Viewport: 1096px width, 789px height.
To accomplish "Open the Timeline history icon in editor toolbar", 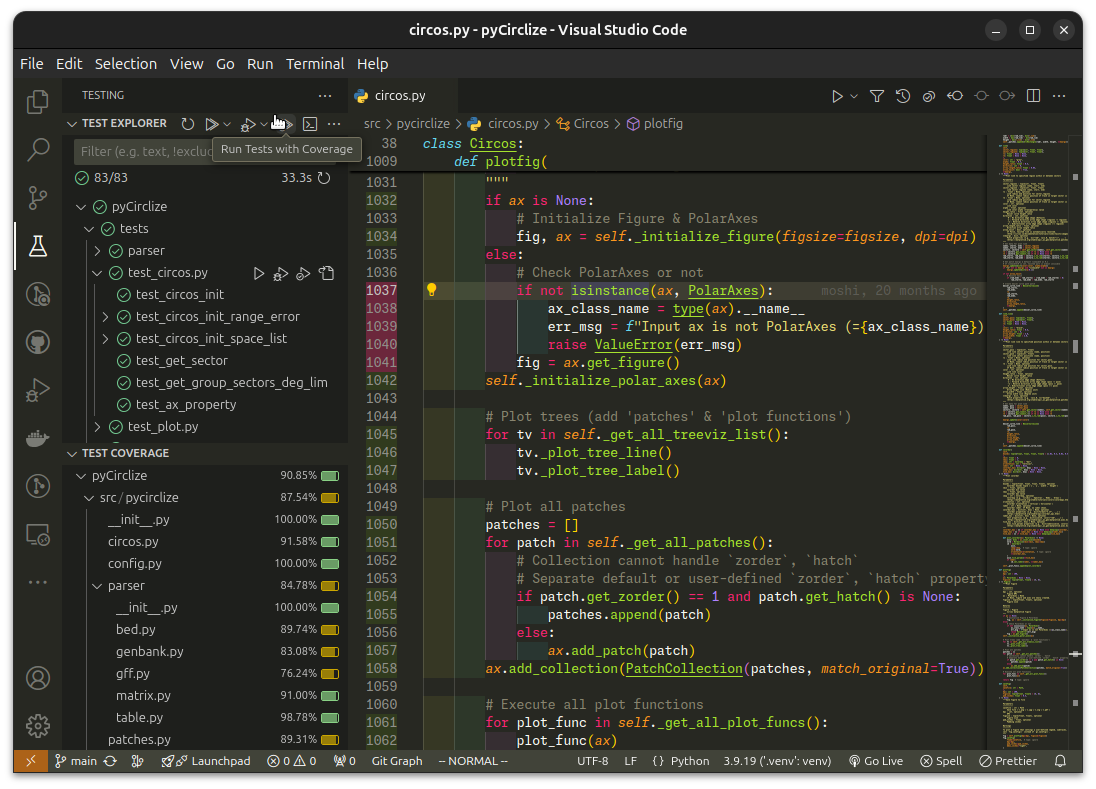I will (x=902, y=95).
